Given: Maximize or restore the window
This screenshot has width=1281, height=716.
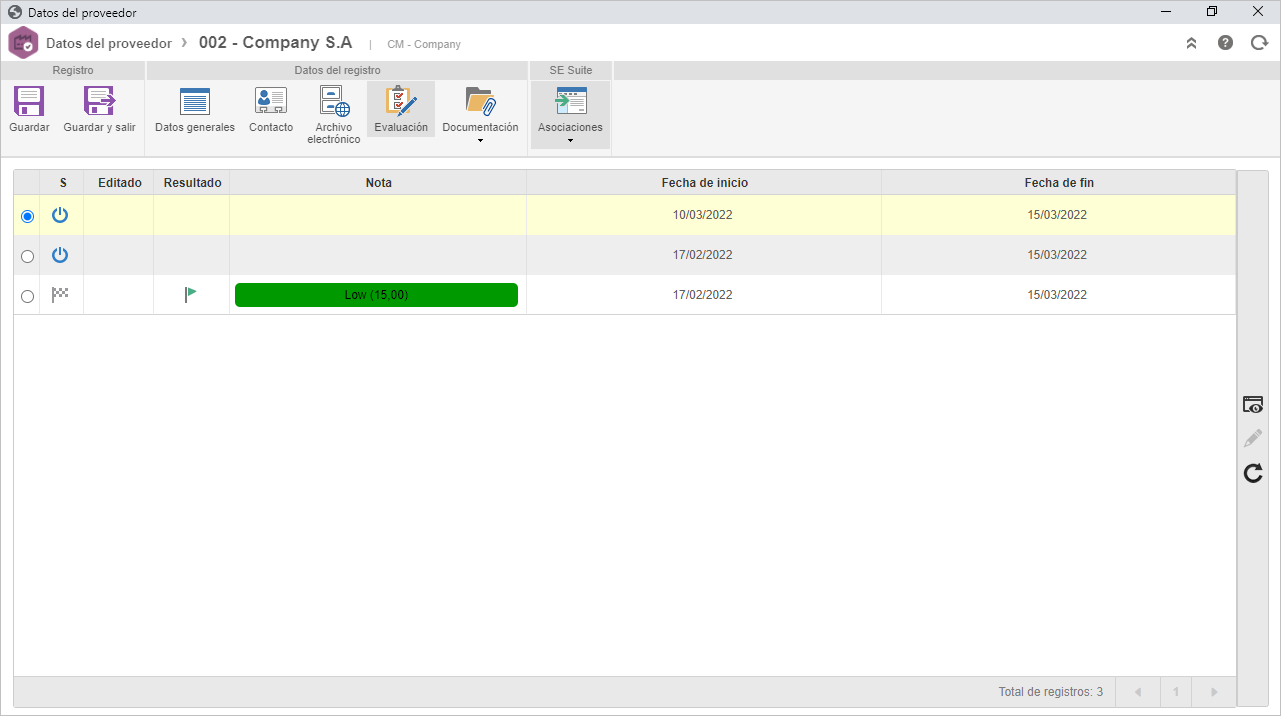Looking at the screenshot, I should 1212,12.
